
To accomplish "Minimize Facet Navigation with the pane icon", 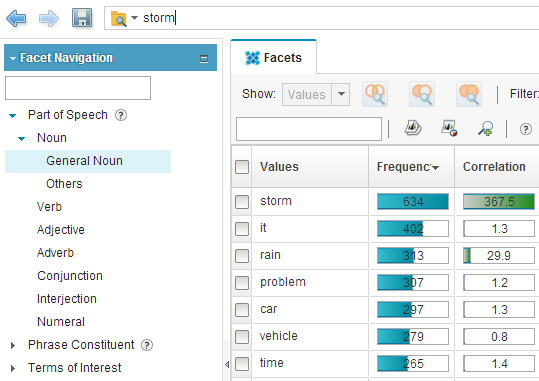I will tap(204, 59).
